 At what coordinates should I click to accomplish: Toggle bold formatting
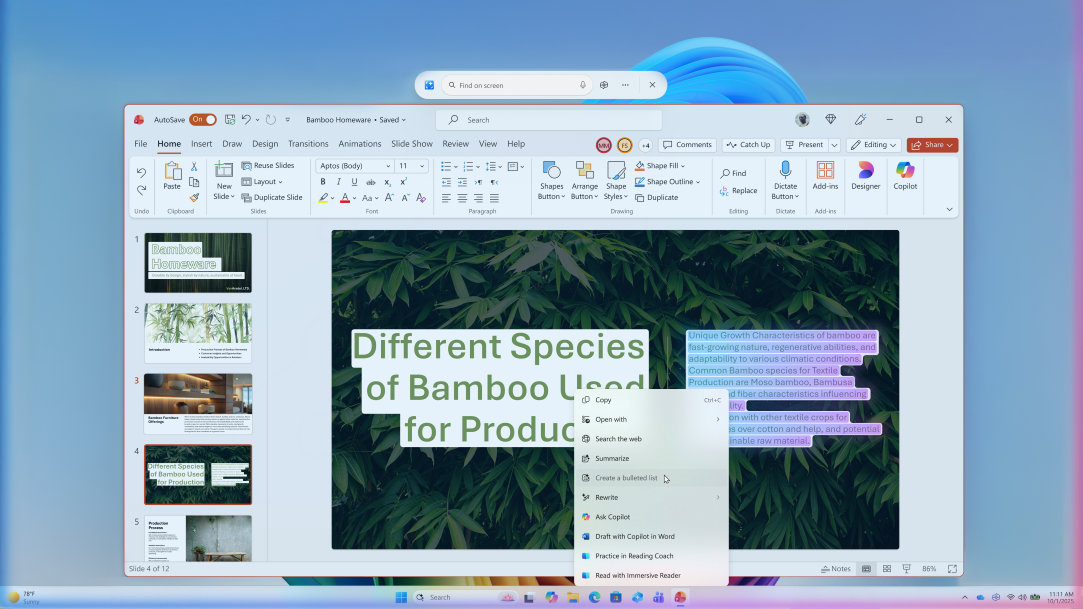(x=323, y=181)
